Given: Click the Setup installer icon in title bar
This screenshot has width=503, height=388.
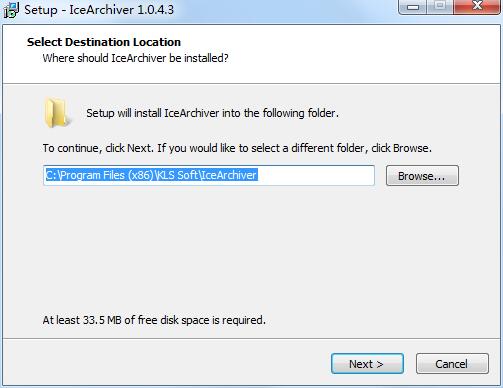Looking at the screenshot, I should point(11,9).
